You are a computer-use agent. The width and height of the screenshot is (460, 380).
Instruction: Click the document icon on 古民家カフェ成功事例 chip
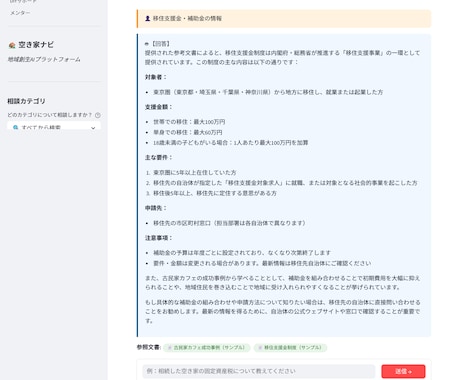[169, 348]
